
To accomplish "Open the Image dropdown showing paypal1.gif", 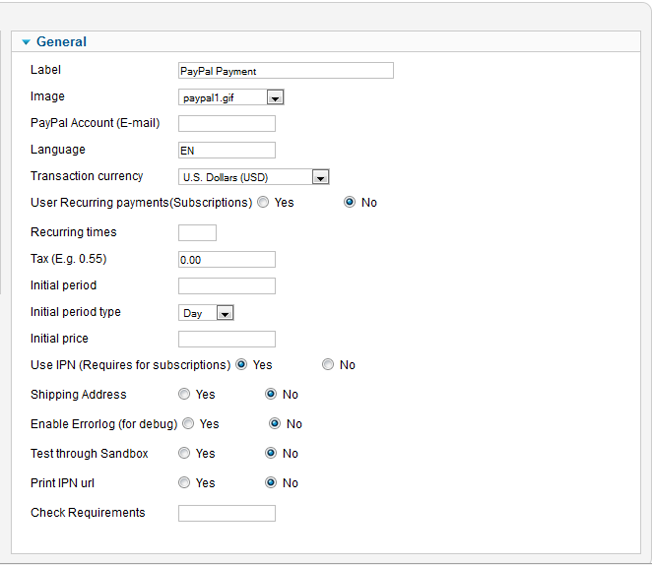I will pyautogui.click(x=232, y=98).
